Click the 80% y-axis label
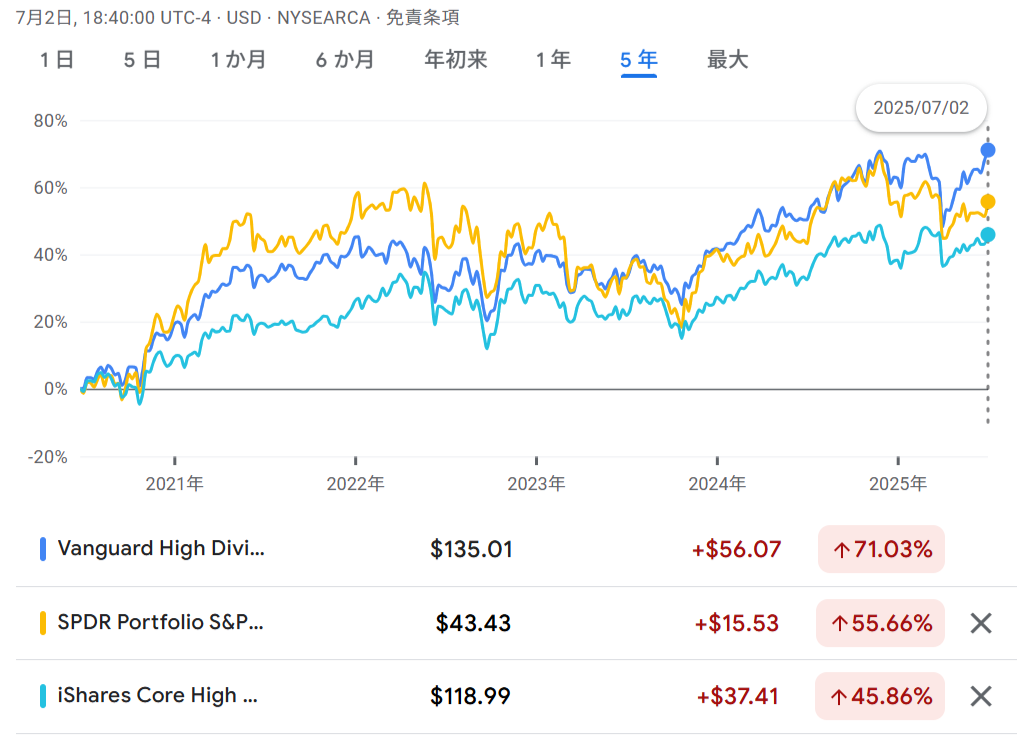1017x751 pixels. (51, 121)
